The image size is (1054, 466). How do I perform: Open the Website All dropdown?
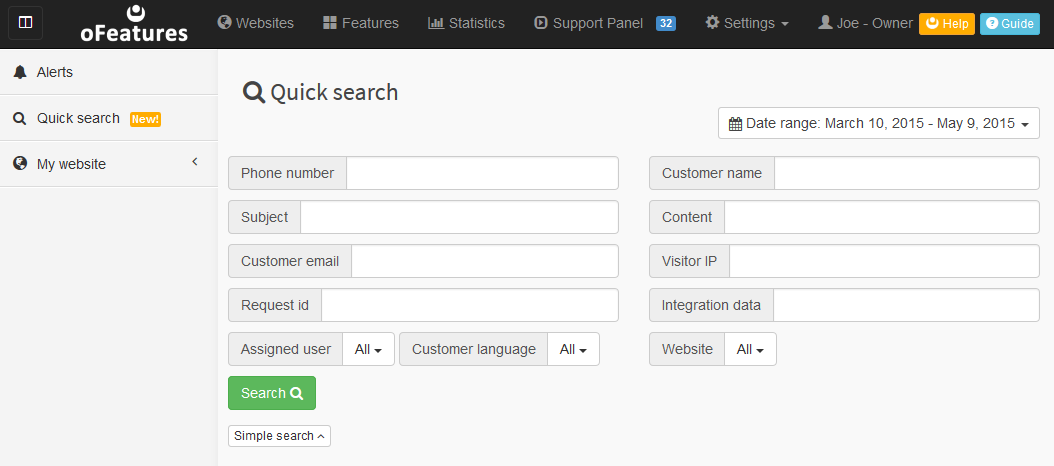click(750, 349)
